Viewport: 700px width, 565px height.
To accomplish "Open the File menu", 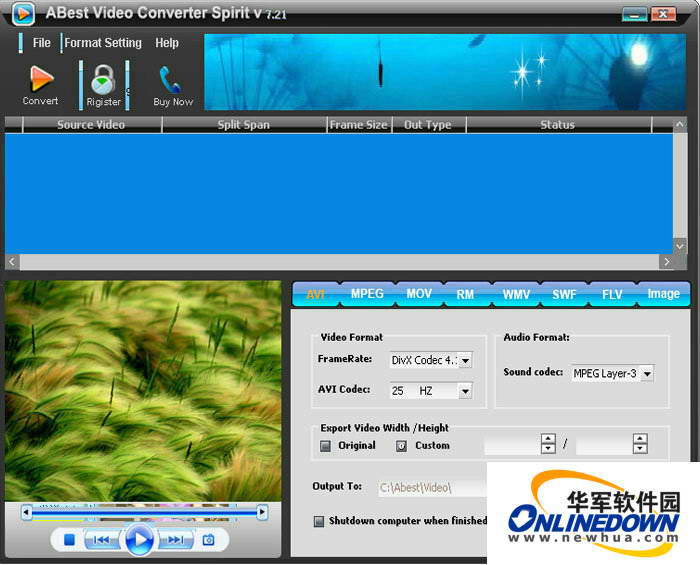I will [x=42, y=43].
